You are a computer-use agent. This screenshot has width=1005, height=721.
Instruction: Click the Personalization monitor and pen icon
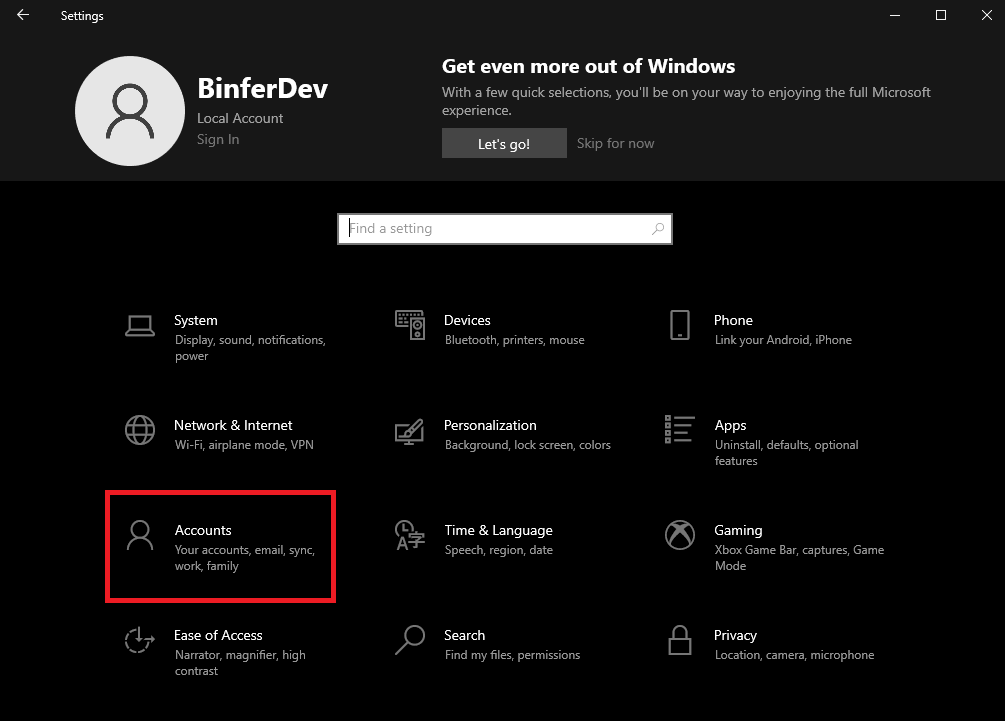(x=410, y=431)
